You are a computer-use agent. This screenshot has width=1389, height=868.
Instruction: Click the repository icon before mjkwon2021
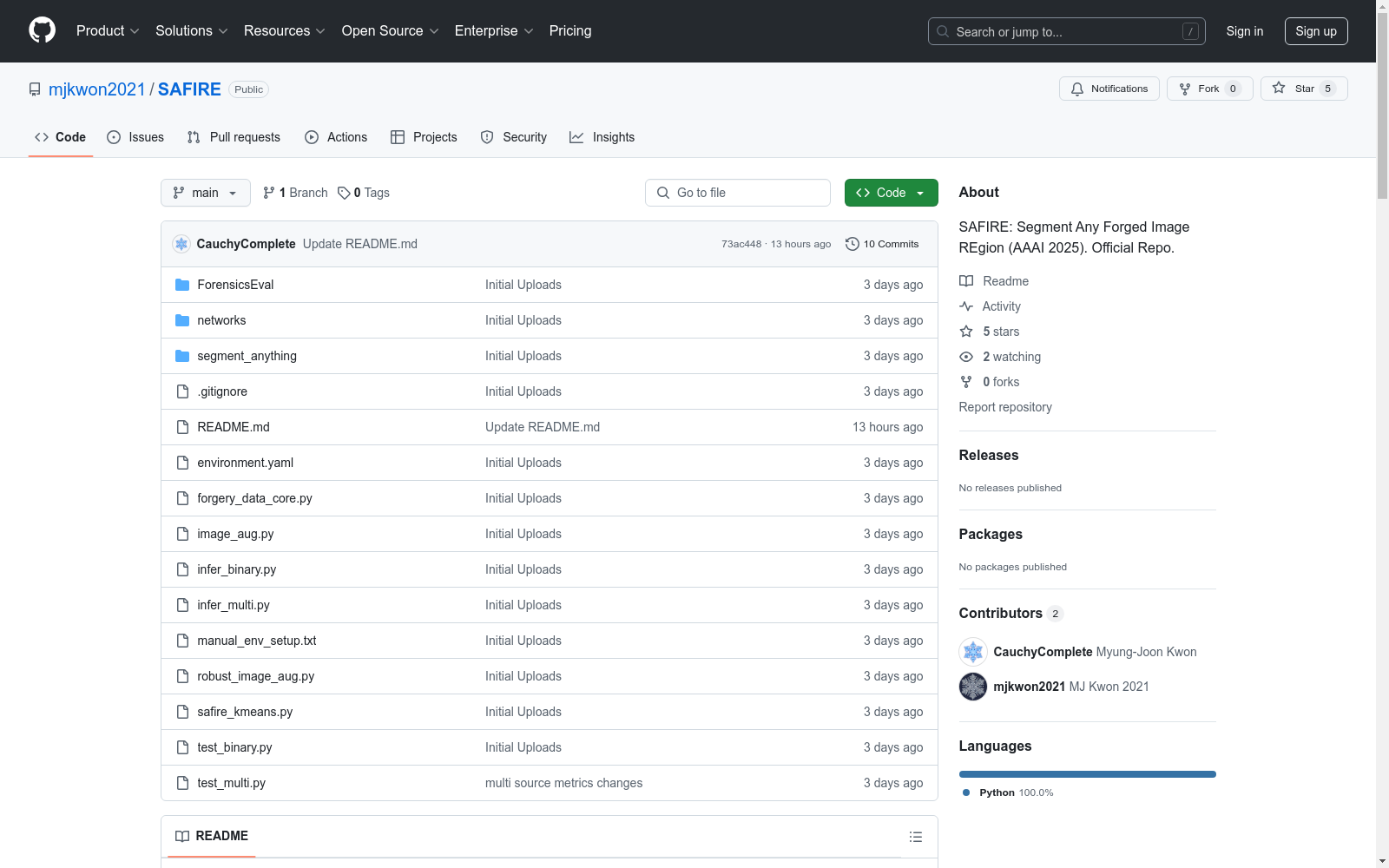click(35, 89)
